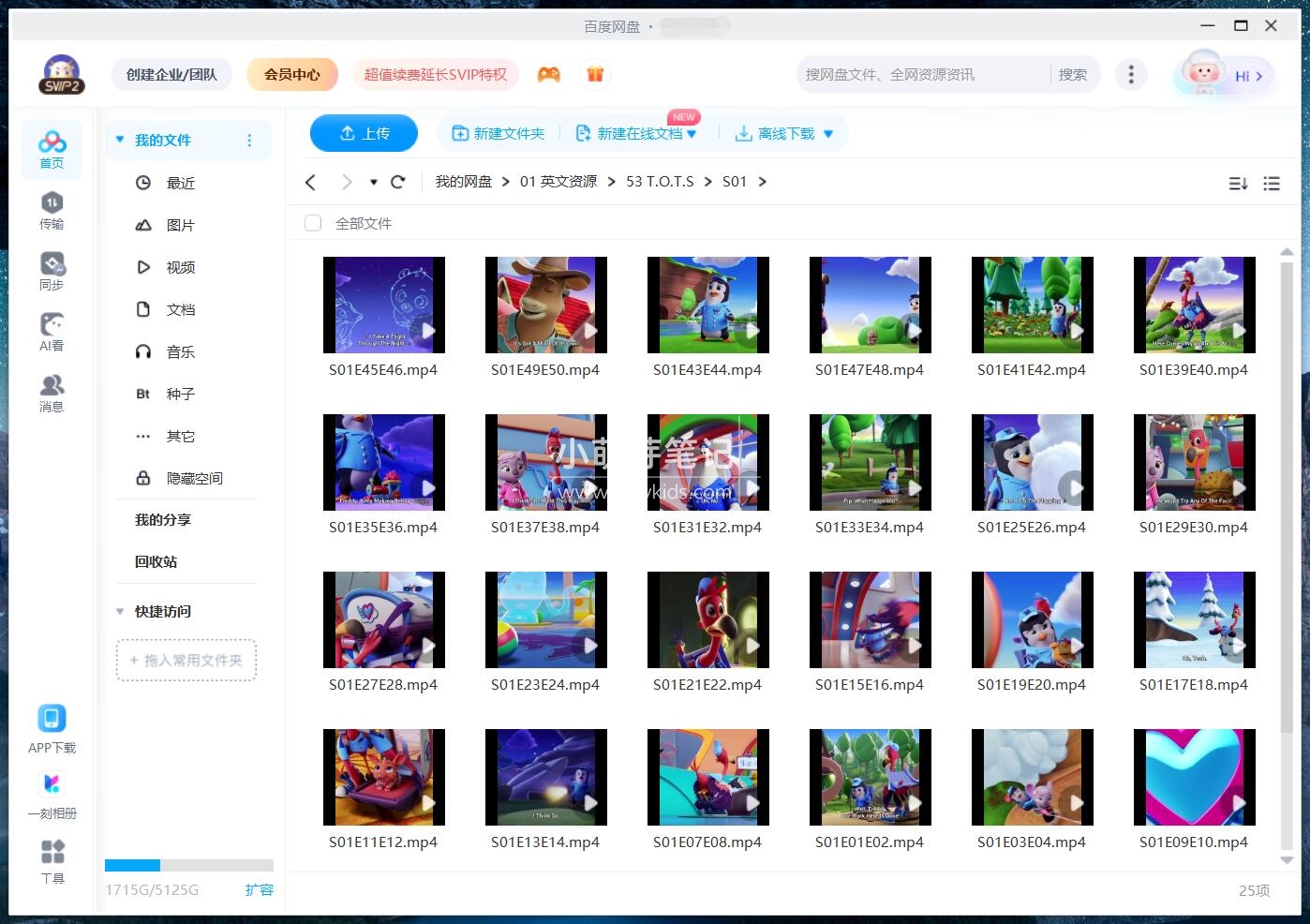Screen dimensions: 1310x924
Task: Click the game controller icon
Action: coord(549,74)
